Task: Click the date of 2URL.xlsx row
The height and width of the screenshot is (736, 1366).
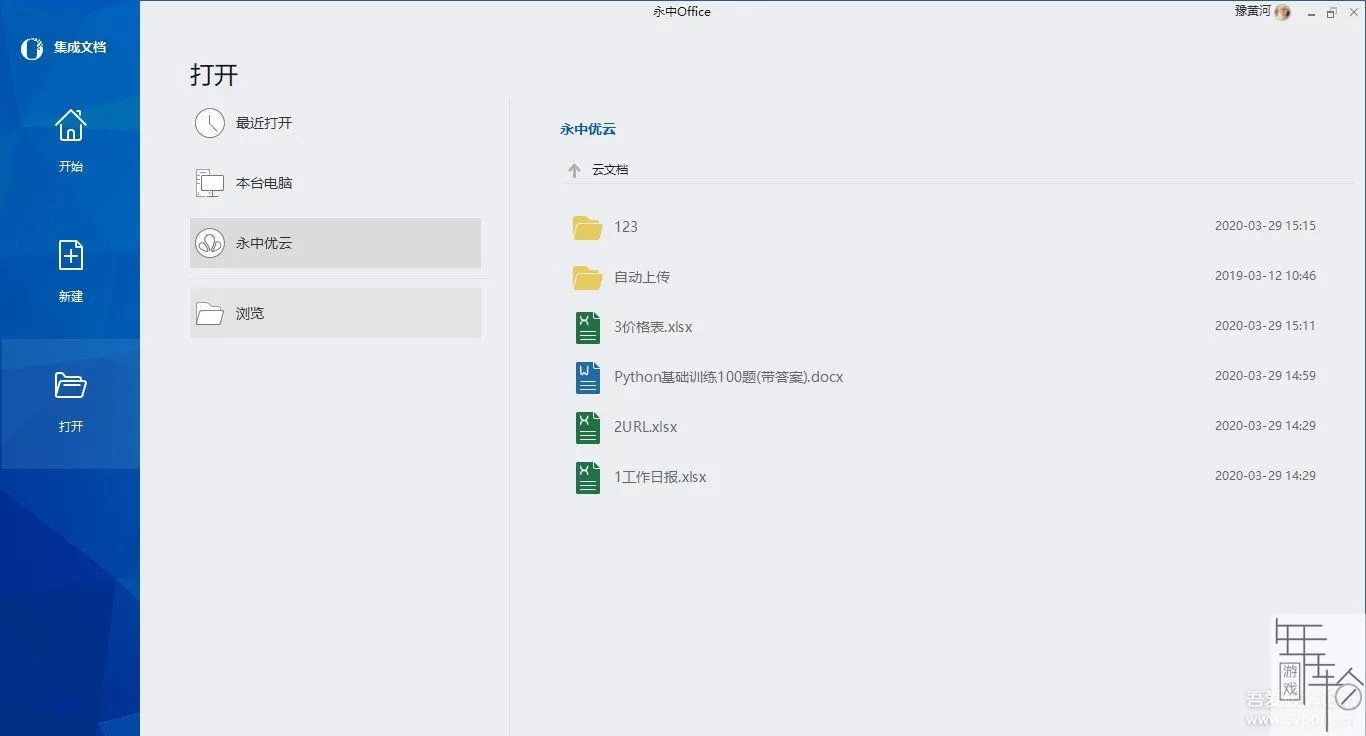Action: 1265,426
